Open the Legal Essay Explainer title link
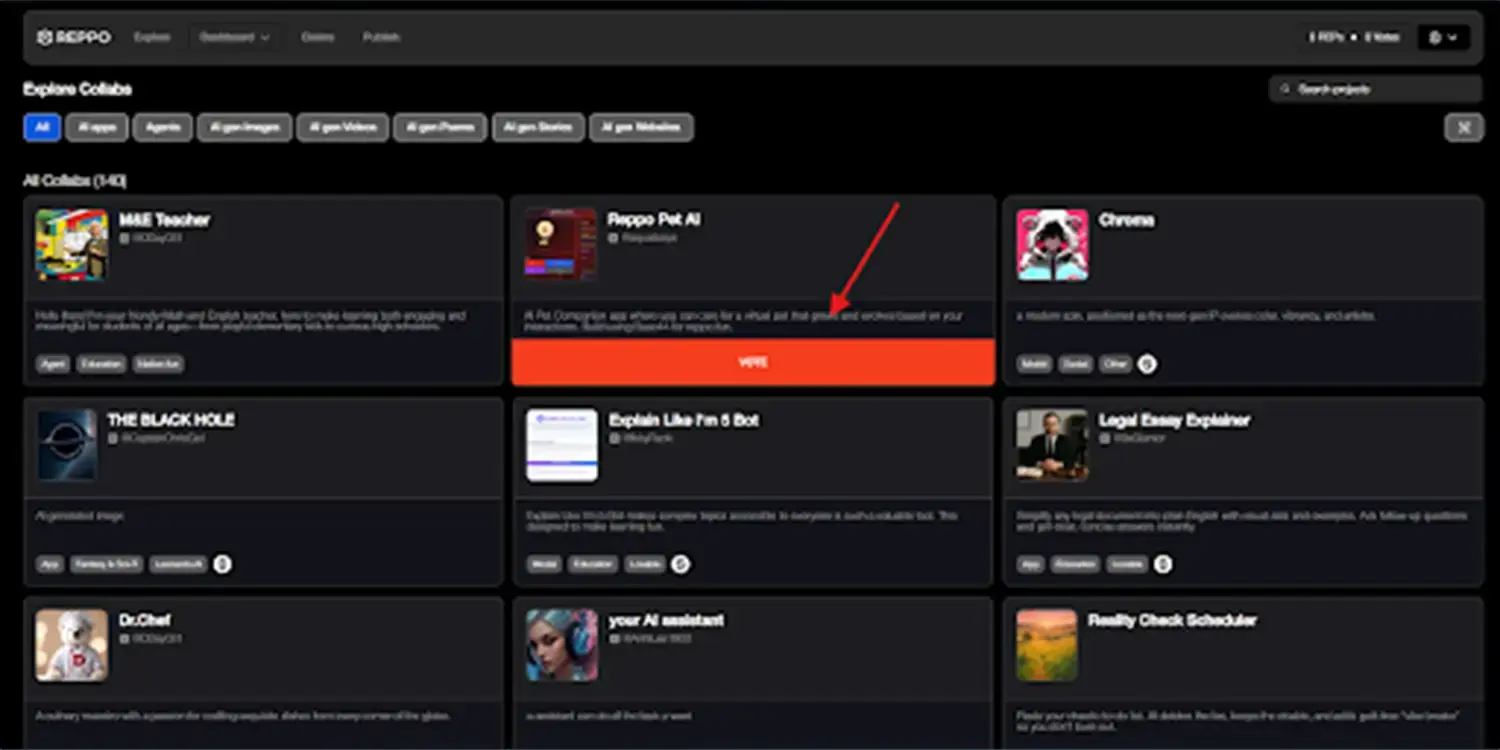 [x=1174, y=420]
